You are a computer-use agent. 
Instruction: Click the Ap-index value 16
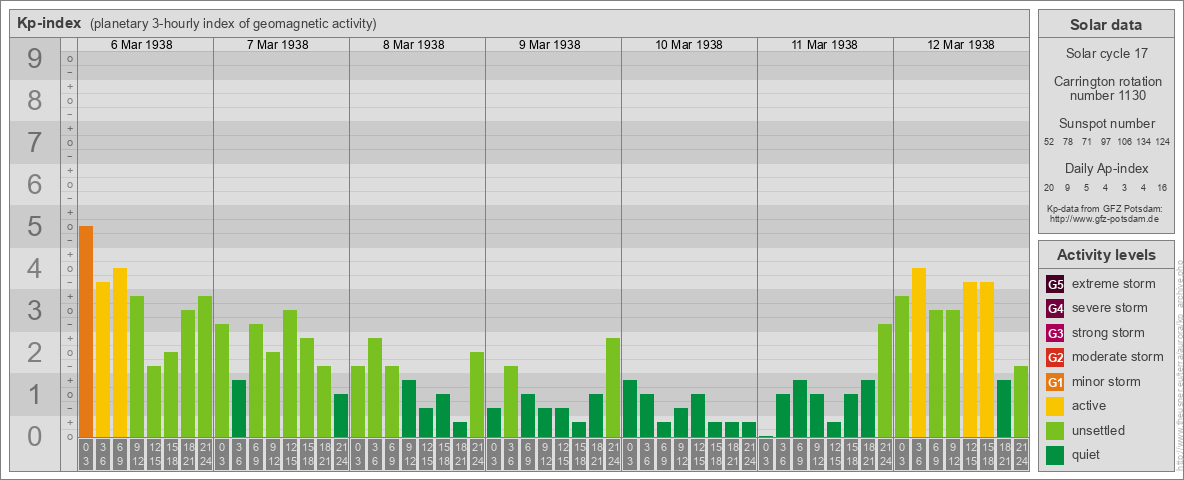click(x=1162, y=188)
